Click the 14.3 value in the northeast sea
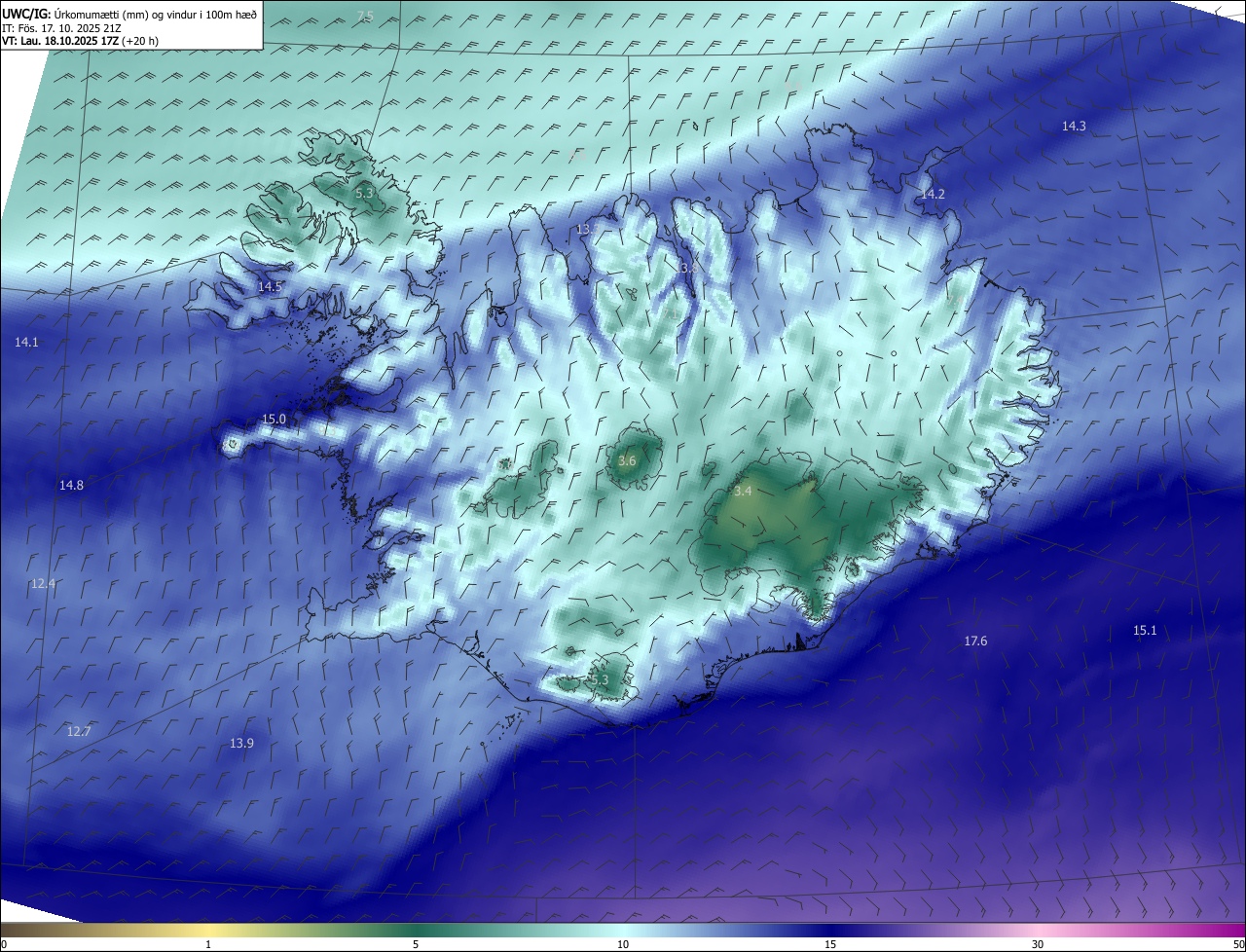The image size is (1246, 952). click(1074, 126)
